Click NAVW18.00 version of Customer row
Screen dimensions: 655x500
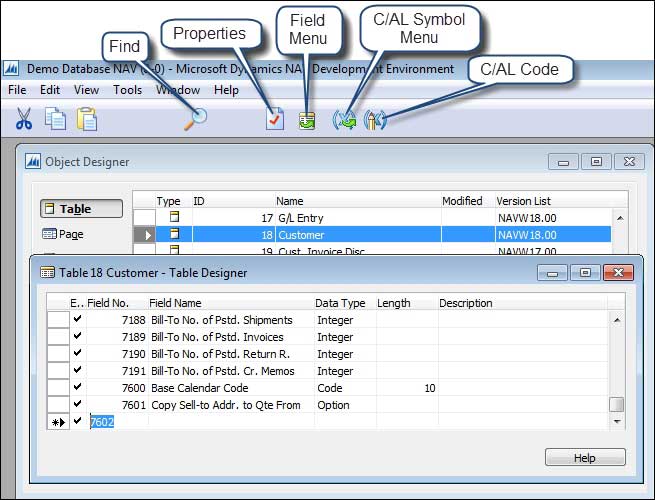tap(527, 235)
